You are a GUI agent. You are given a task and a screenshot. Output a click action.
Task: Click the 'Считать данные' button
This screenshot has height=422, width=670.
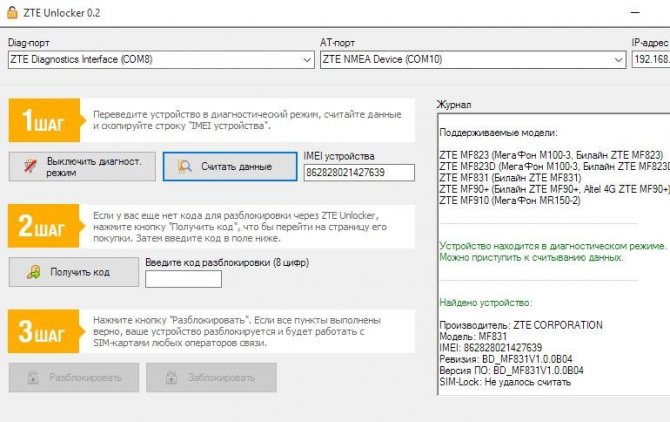[x=230, y=167]
